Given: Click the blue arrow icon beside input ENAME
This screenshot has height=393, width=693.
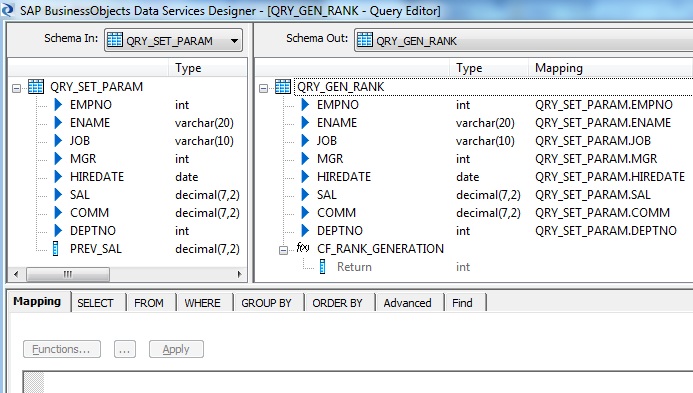Looking at the screenshot, I should [x=58, y=122].
